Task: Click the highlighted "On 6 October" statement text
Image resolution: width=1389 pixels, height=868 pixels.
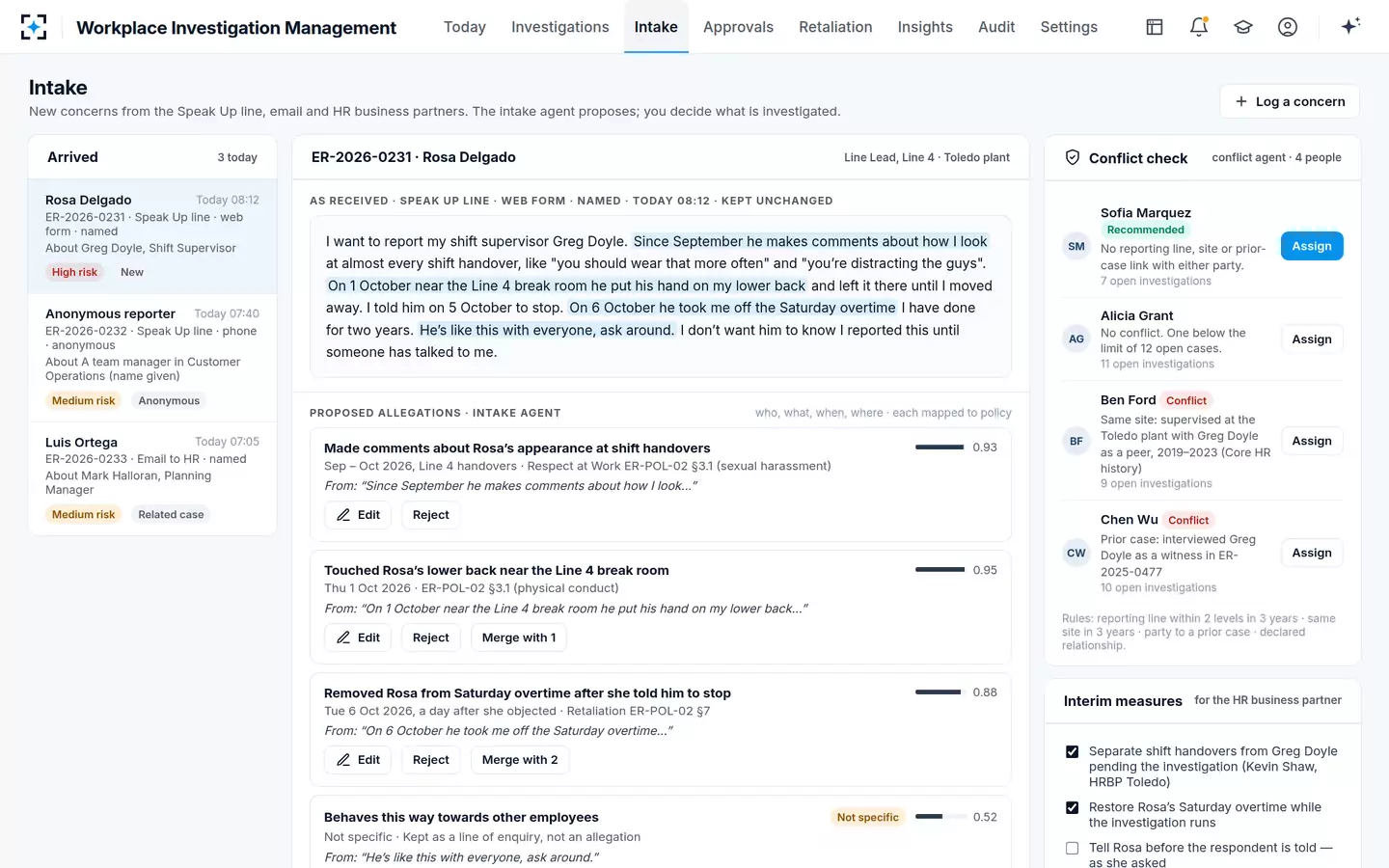Action: coord(732,308)
